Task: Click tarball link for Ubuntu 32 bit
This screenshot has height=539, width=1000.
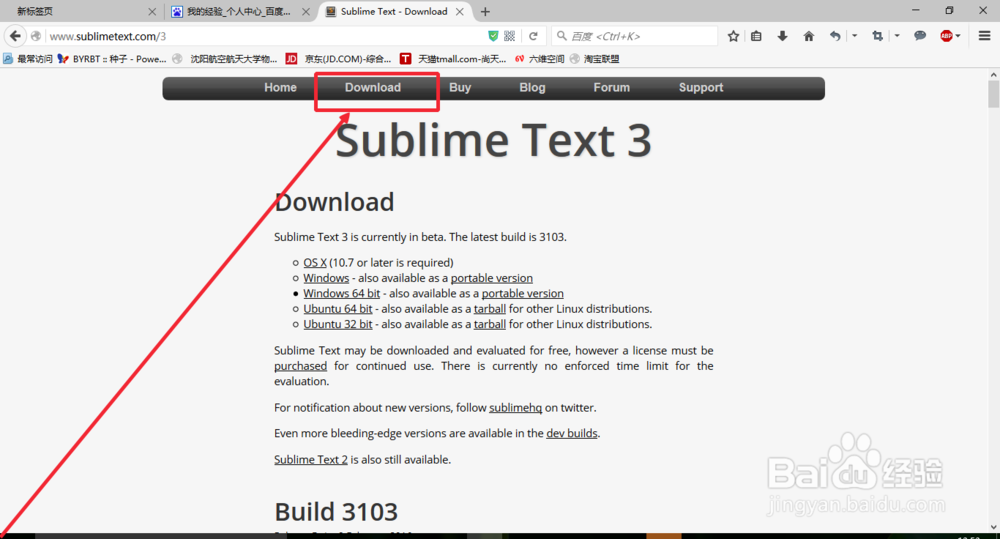Action: click(x=490, y=324)
